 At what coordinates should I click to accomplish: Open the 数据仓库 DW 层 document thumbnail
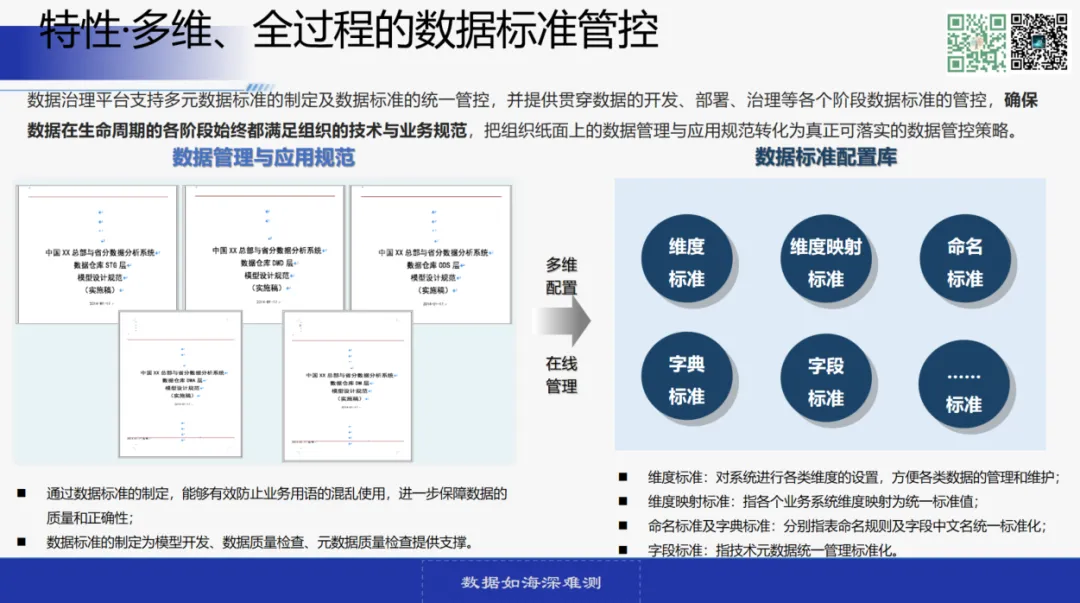[x=348, y=385]
